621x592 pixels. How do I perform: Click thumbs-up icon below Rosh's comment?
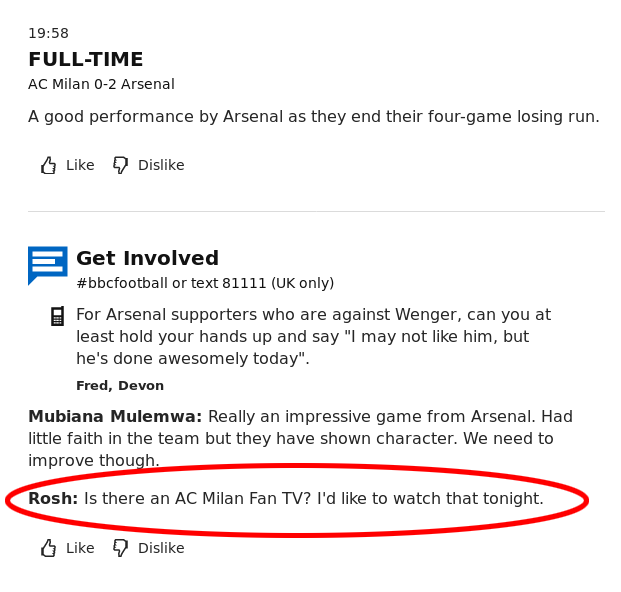[x=48, y=548]
